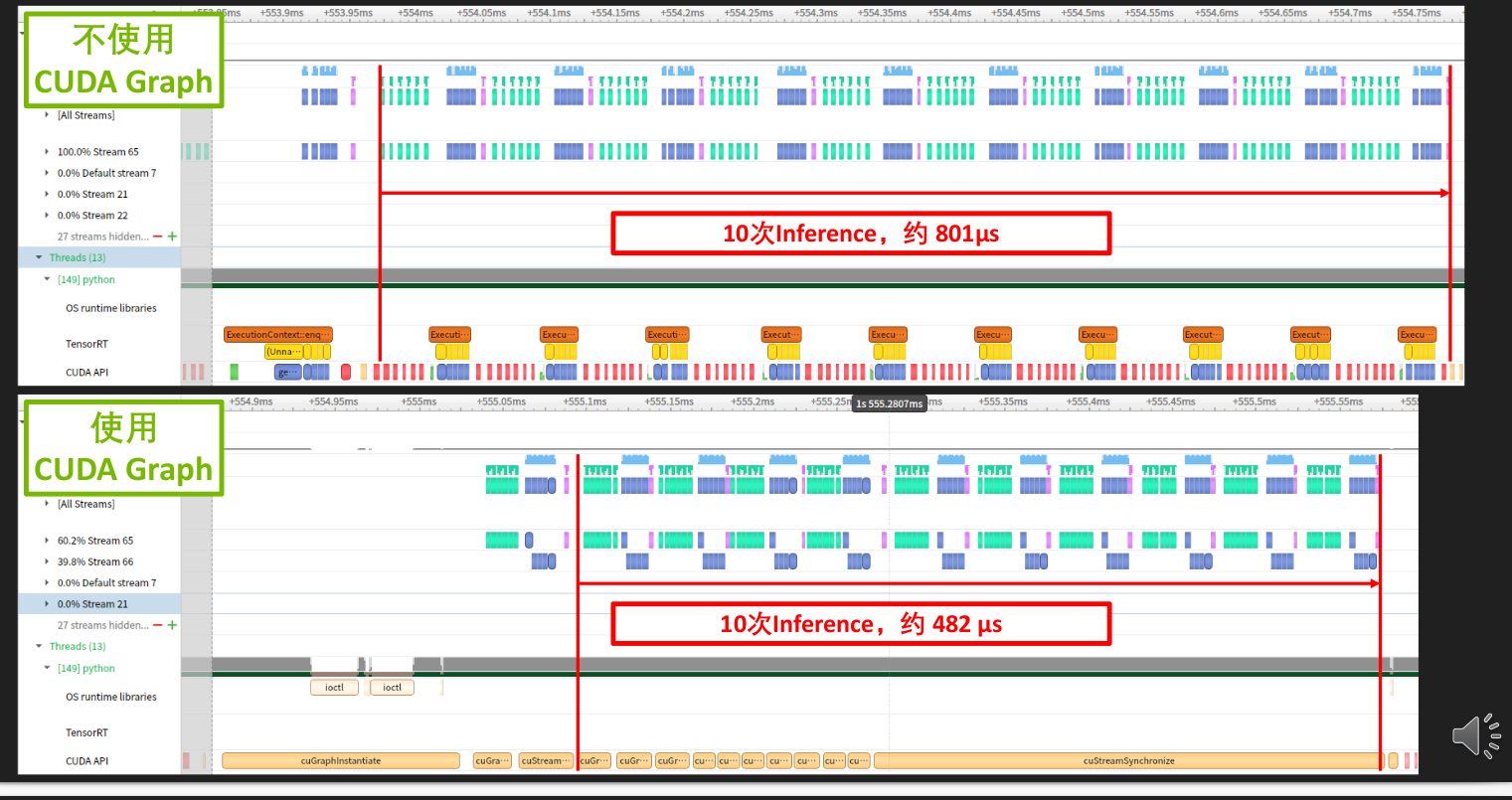Expand the 60.2% Stream 65 row
Image resolution: width=1512 pixels, height=800 pixels.
point(47,541)
